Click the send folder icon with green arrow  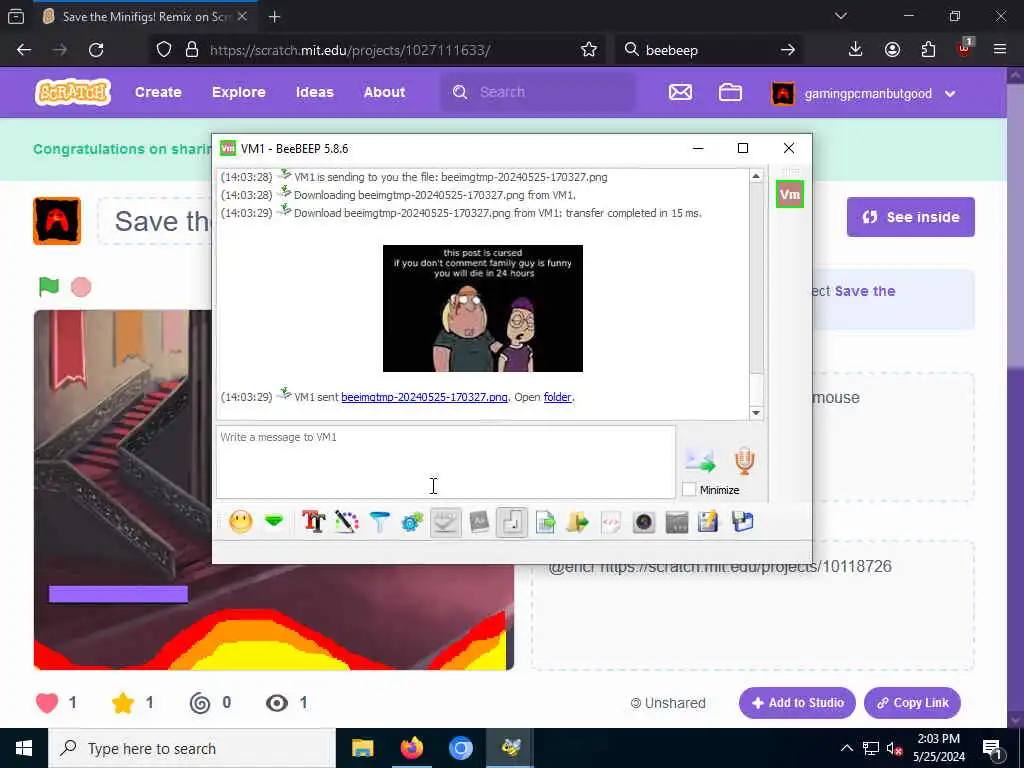click(578, 522)
